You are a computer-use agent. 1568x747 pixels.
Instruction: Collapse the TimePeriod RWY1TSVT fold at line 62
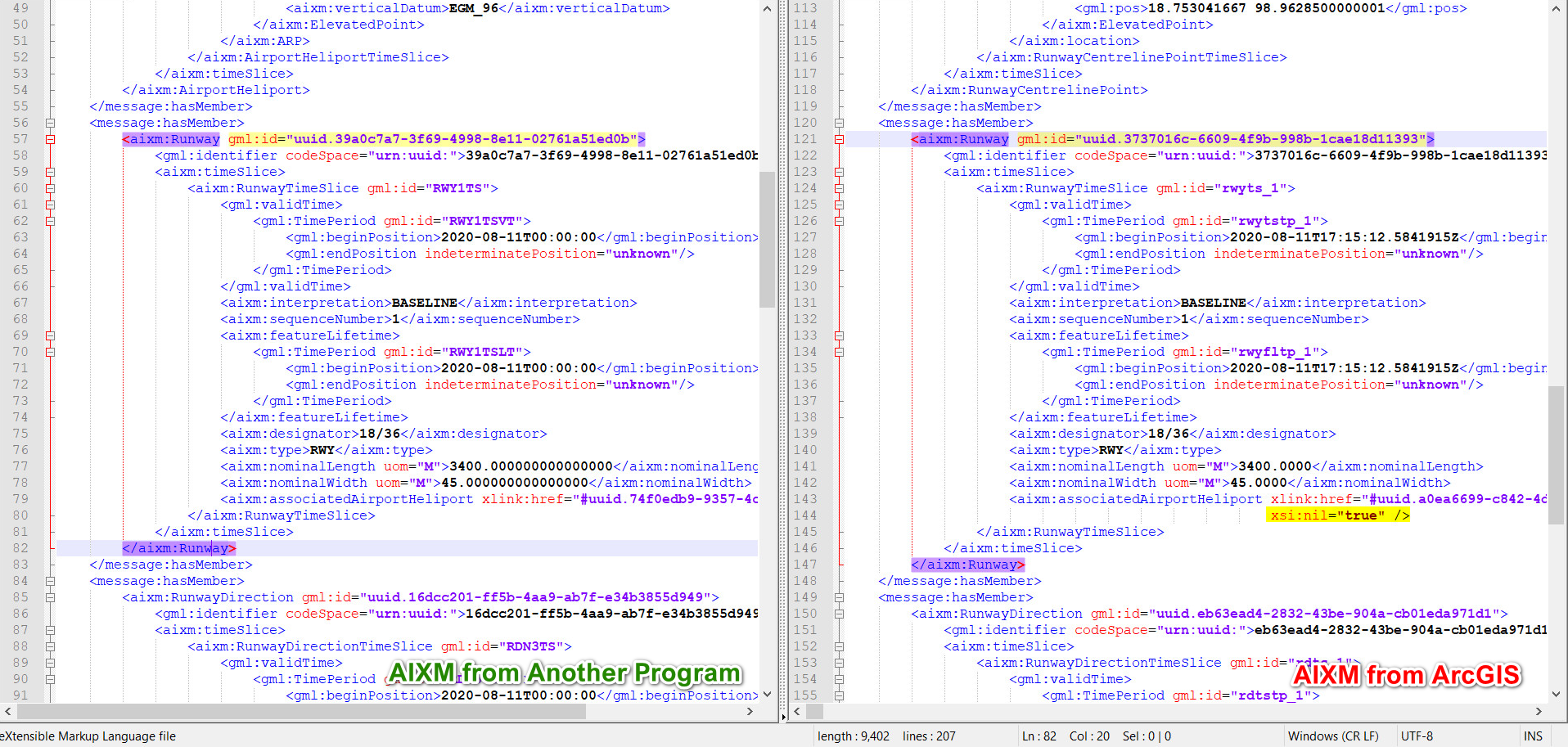50,221
